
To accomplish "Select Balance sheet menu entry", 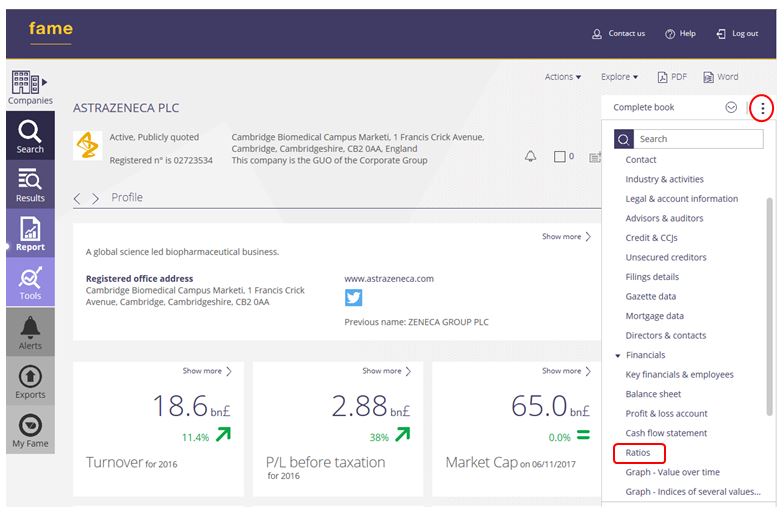I will click(x=653, y=394).
